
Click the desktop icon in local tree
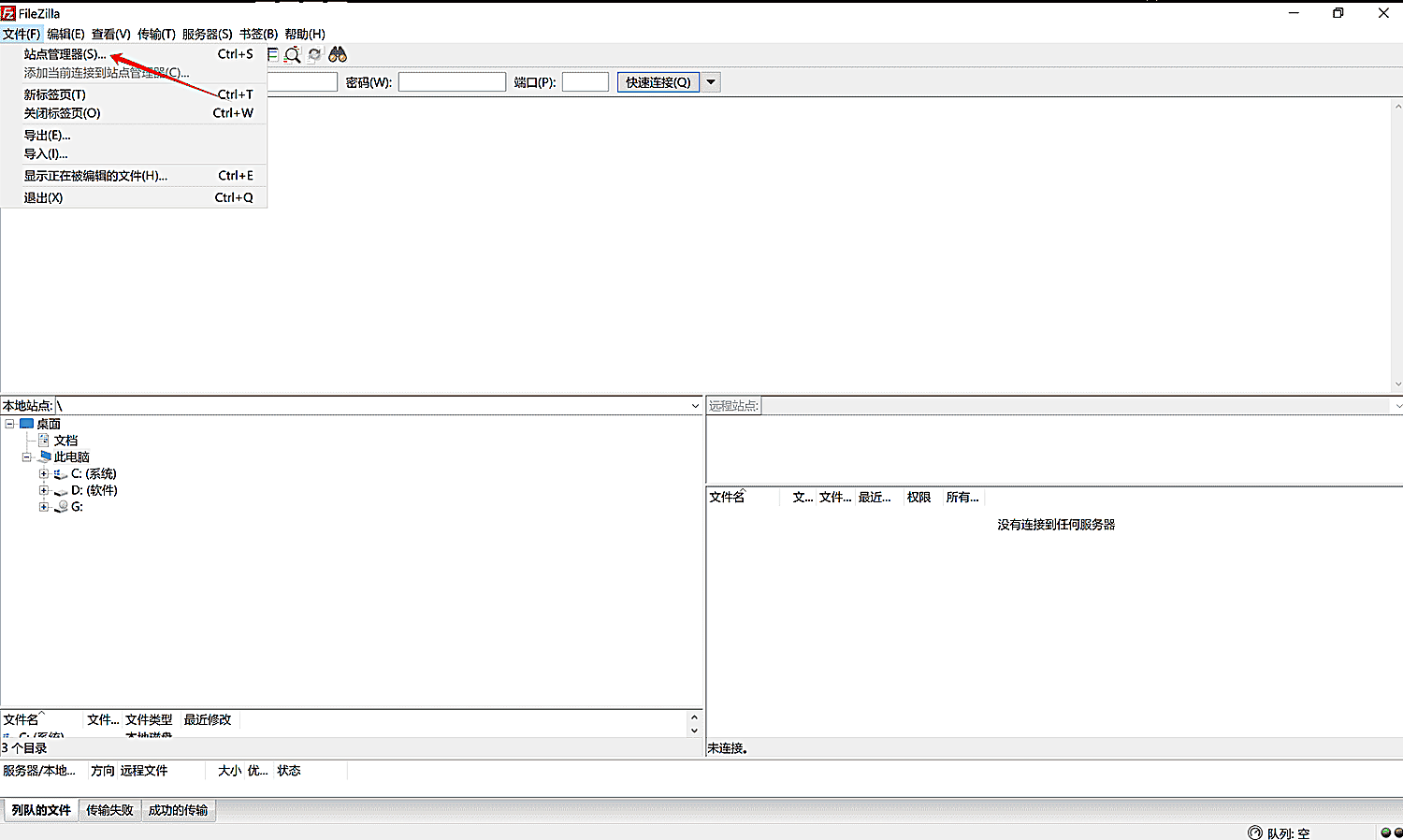(x=26, y=424)
